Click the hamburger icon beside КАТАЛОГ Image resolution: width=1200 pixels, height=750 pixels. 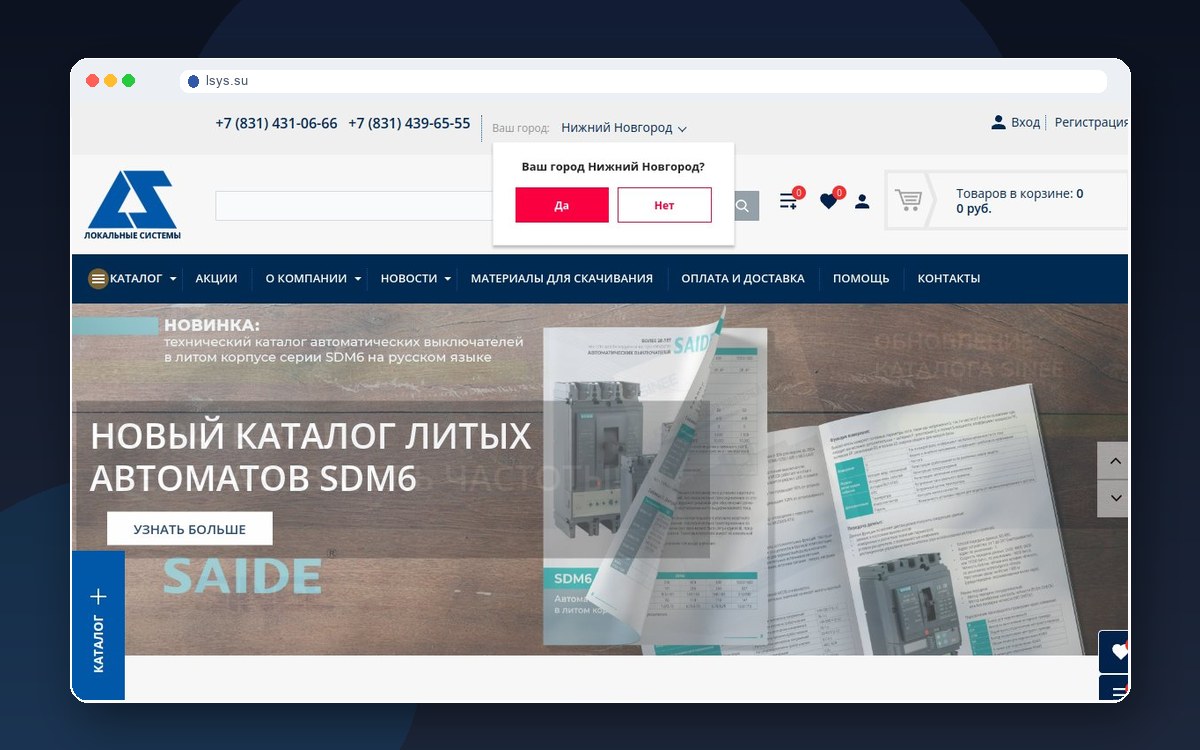pos(98,279)
